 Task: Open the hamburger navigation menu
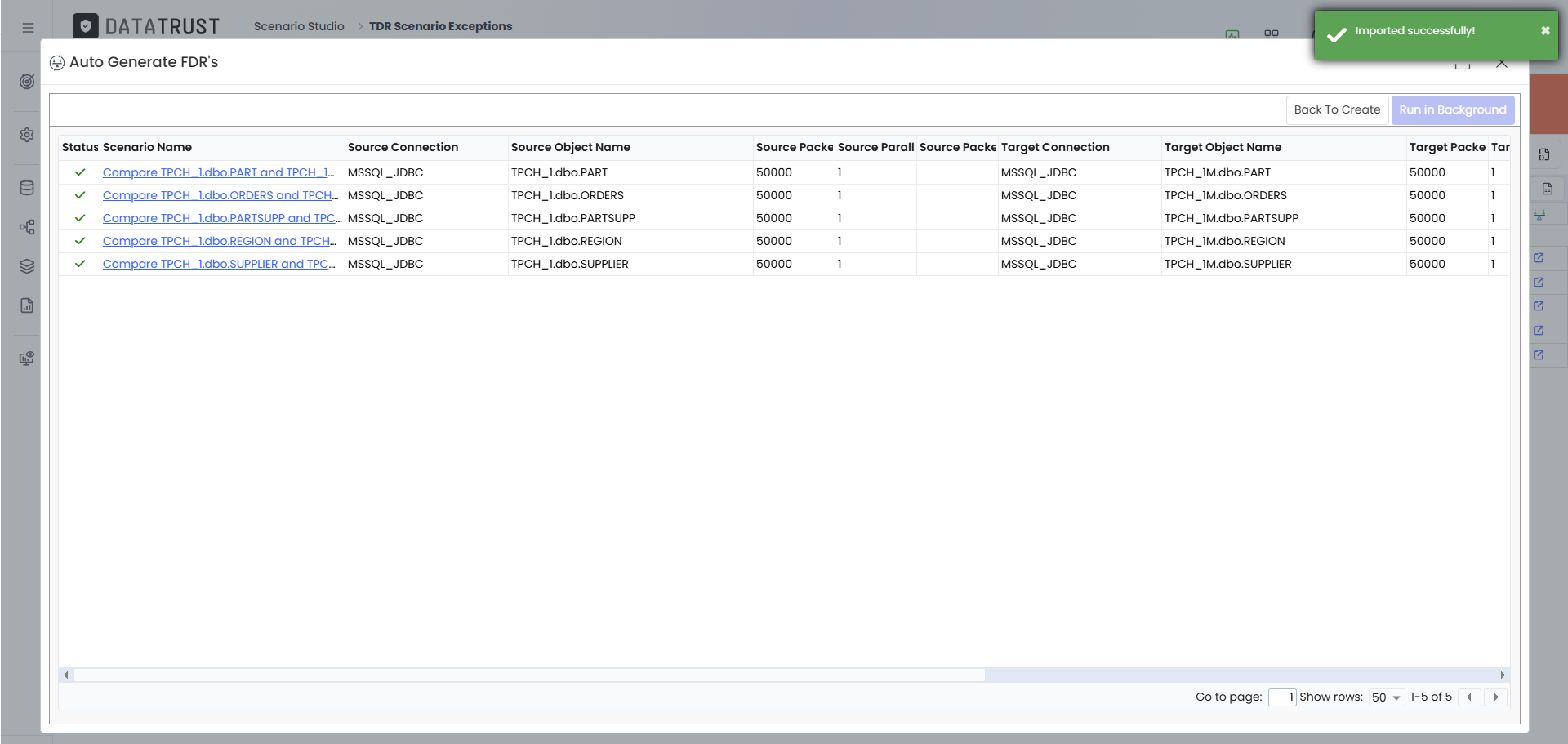click(x=28, y=27)
